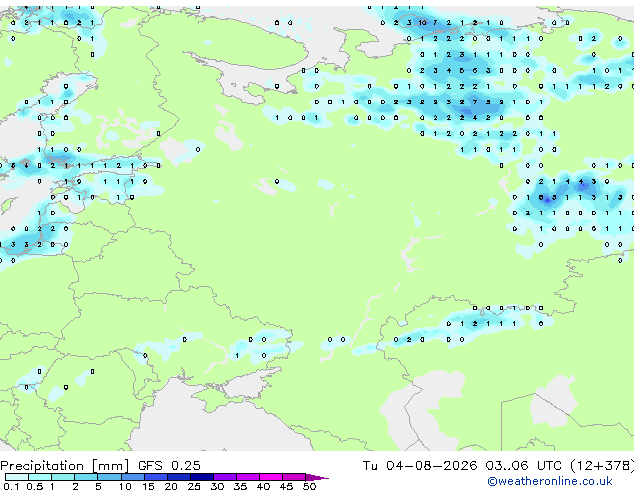Image resolution: width=634 pixels, height=490 pixels.
Task: Choose the 10–15 mm legend color swatch
Action: coord(133,477)
